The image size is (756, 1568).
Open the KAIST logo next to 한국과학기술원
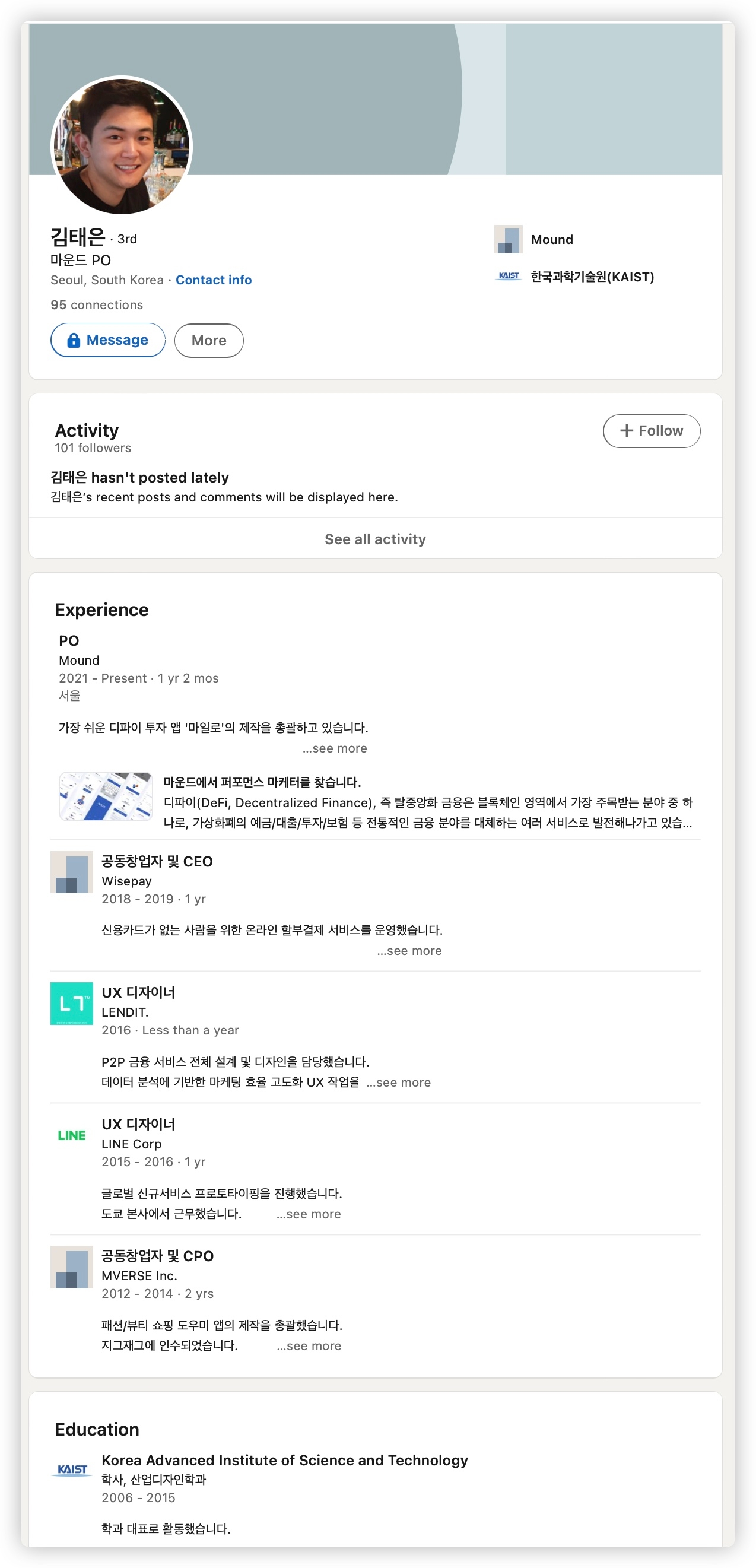point(510,277)
